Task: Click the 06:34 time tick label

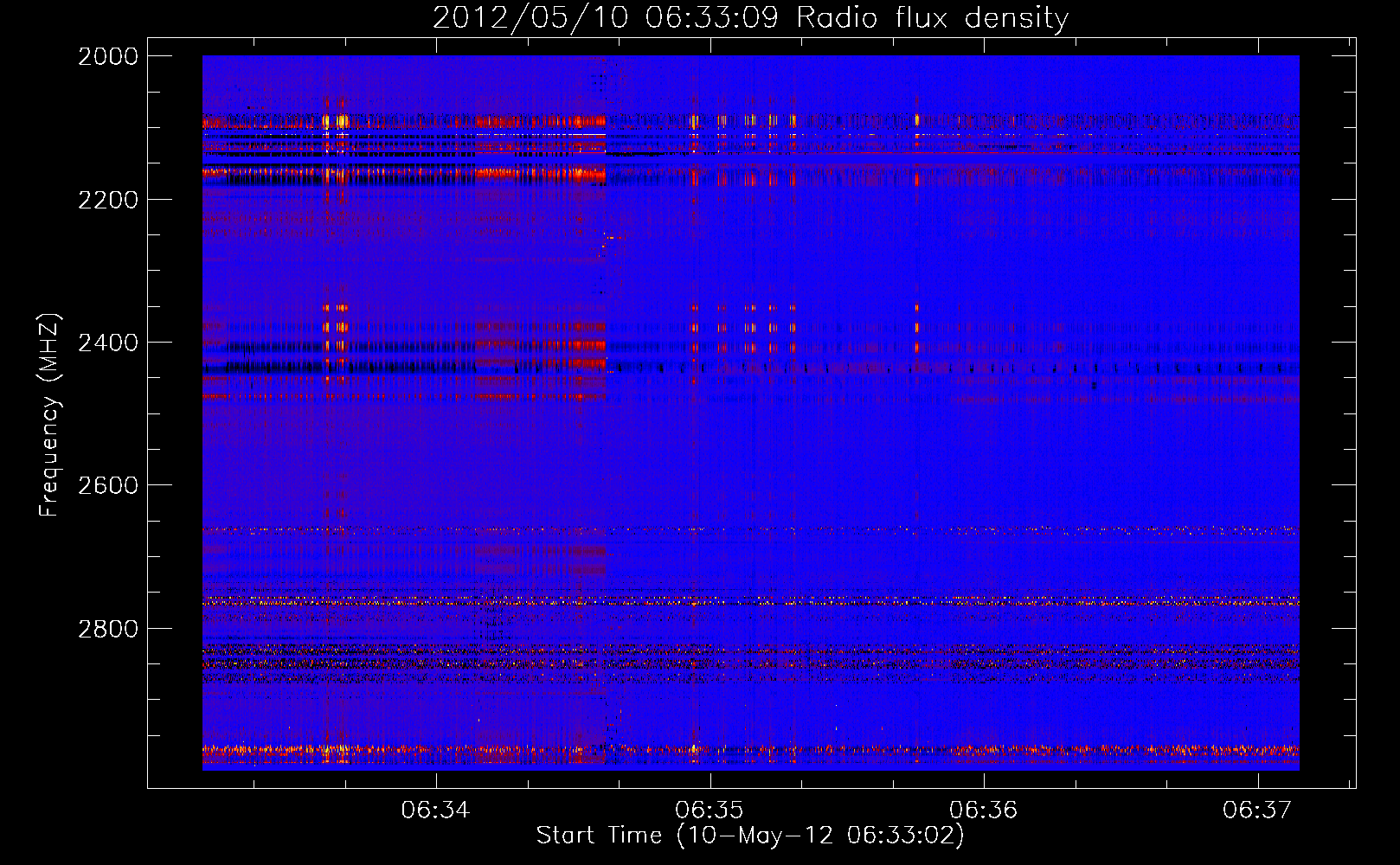Action: [x=435, y=810]
